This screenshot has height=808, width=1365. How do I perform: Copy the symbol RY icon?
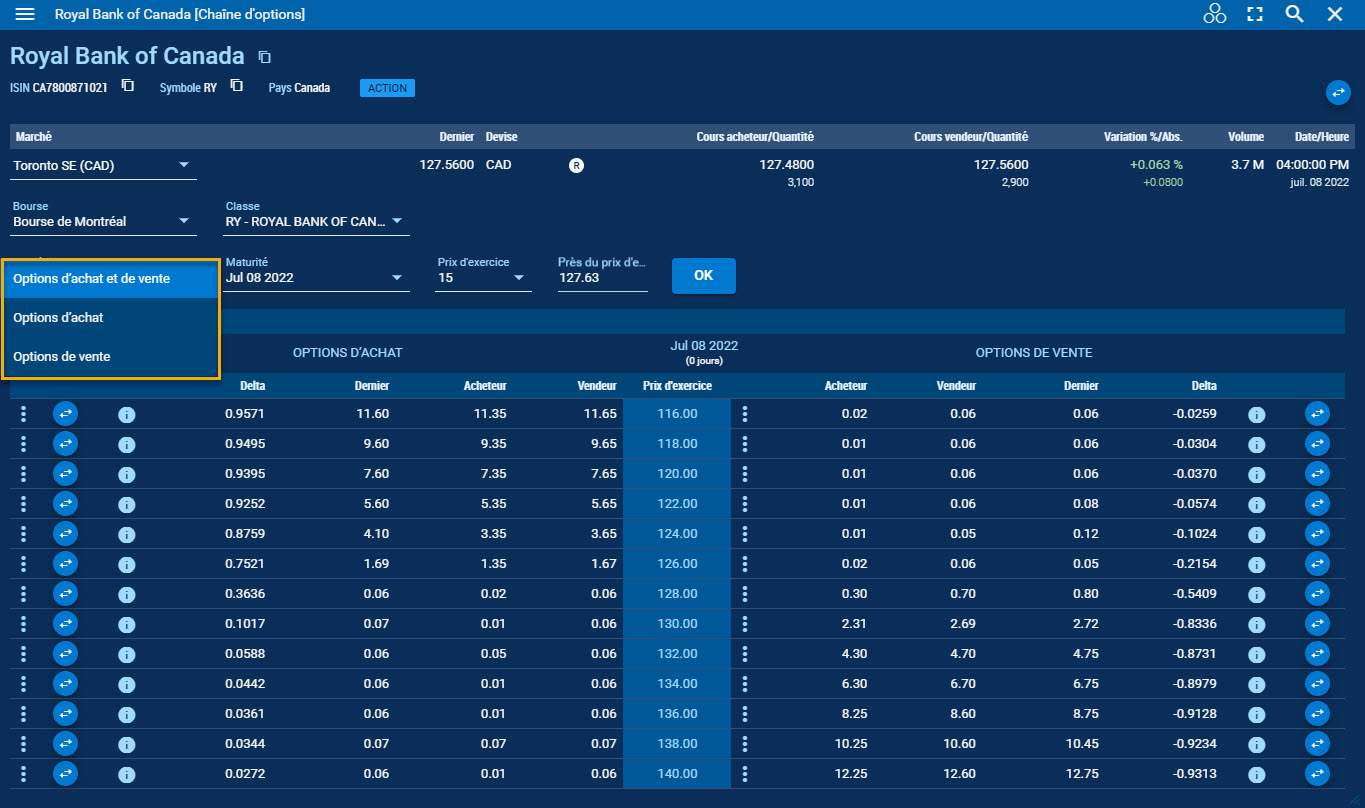tap(236, 86)
